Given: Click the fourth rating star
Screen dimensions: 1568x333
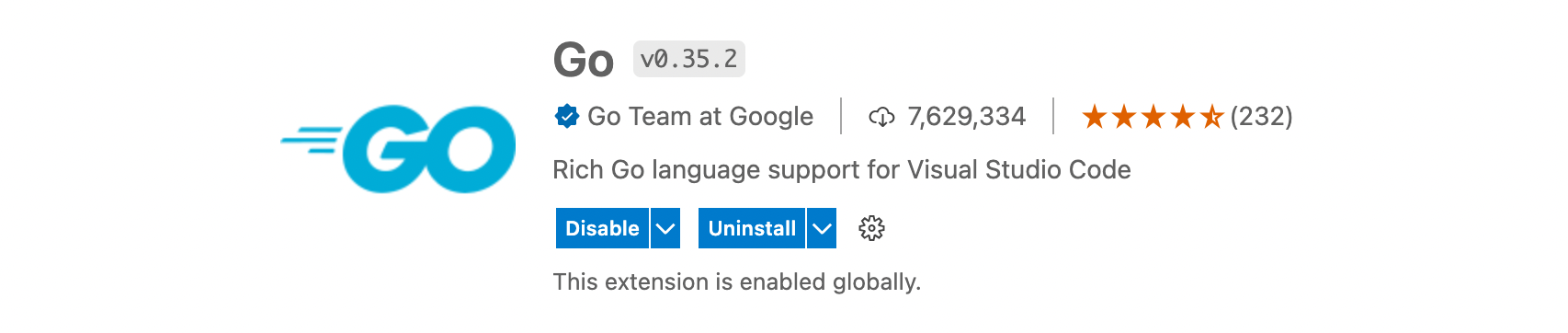Looking at the screenshot, I should (1182, 117).
